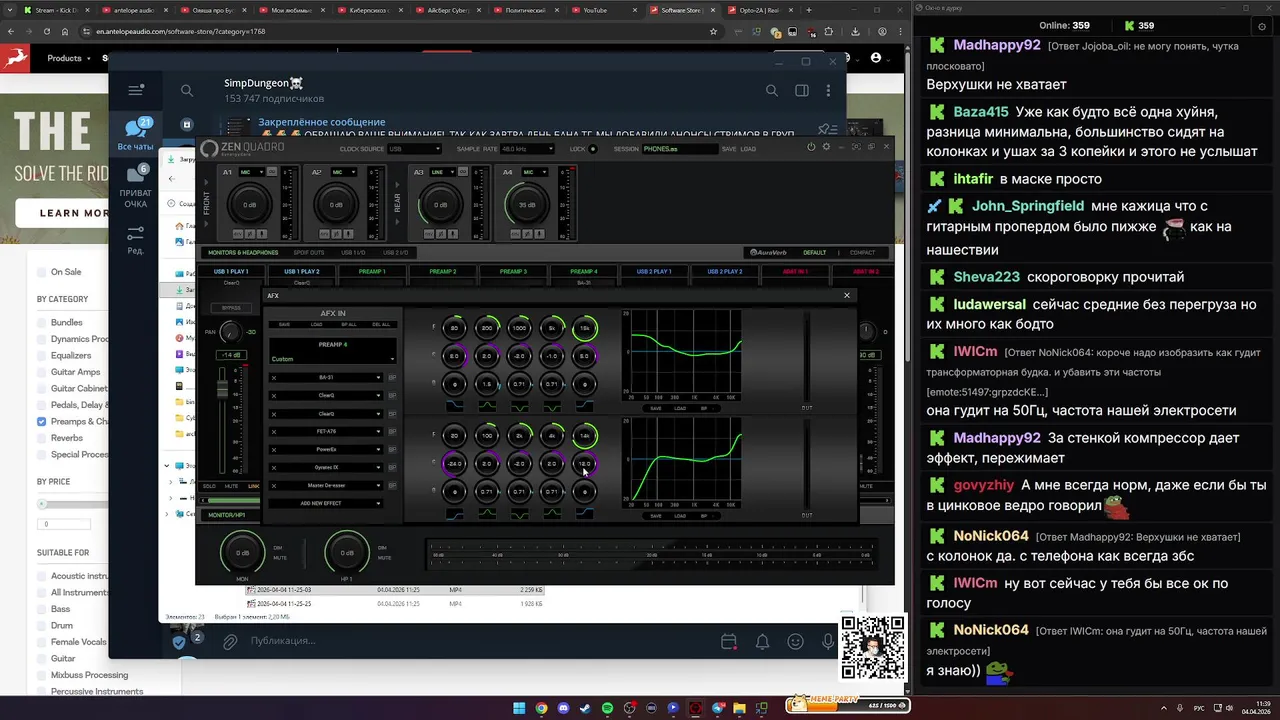Toggle the stereo link icon on A1
Screen dimensions: 1280x720
[x=273, y=172]
